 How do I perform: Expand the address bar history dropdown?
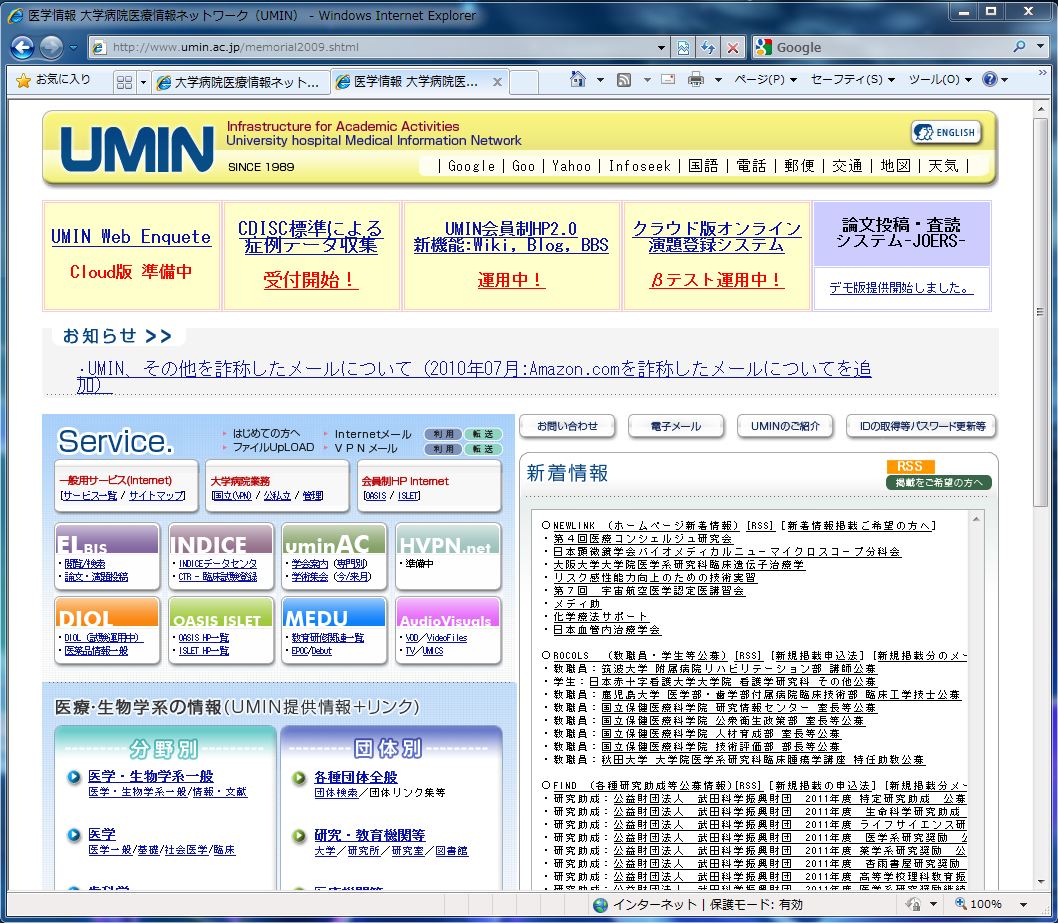pyautogui.click(x=660, y=47)
